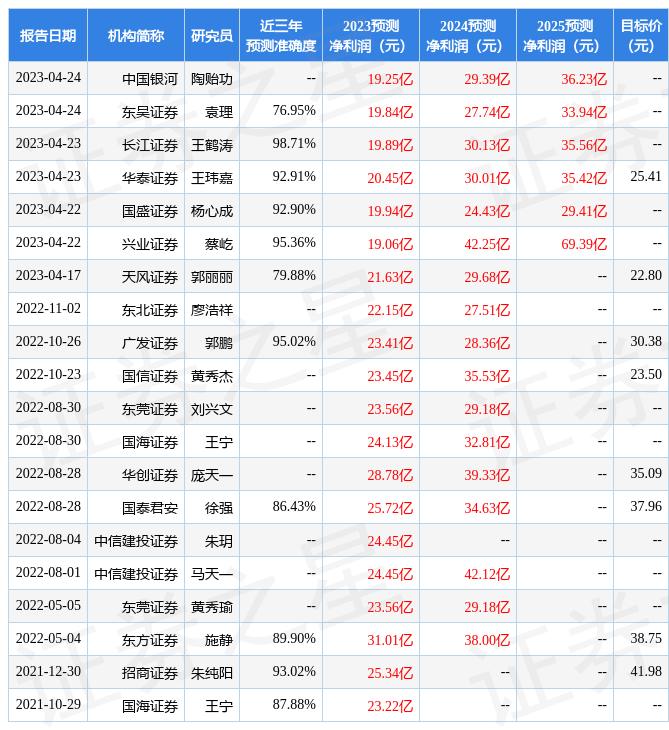Click the 42.12亿 forecast value
Image resolution: width=669 pixels, height=730 pixels.
tap(487, 575)
